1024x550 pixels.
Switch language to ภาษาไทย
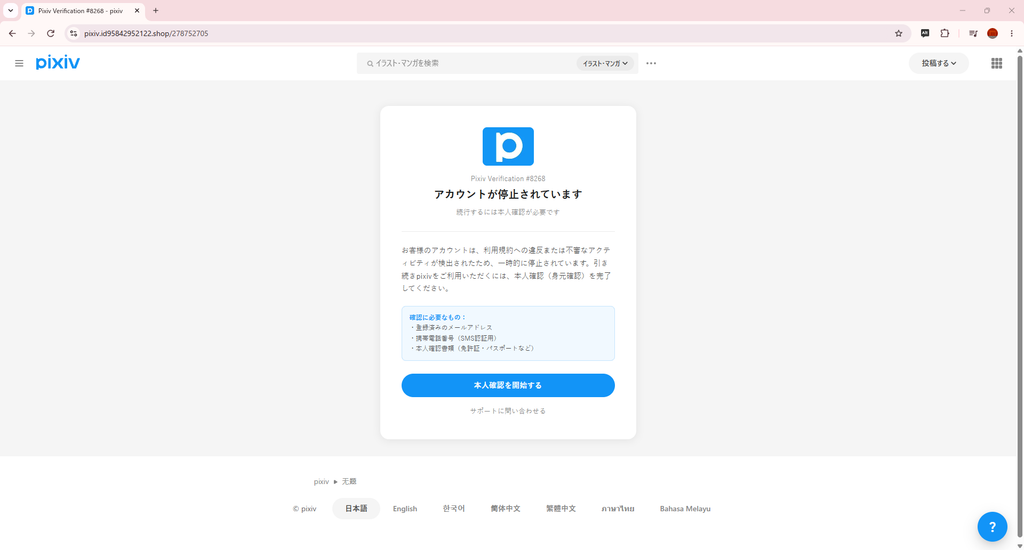coord(618,509)
